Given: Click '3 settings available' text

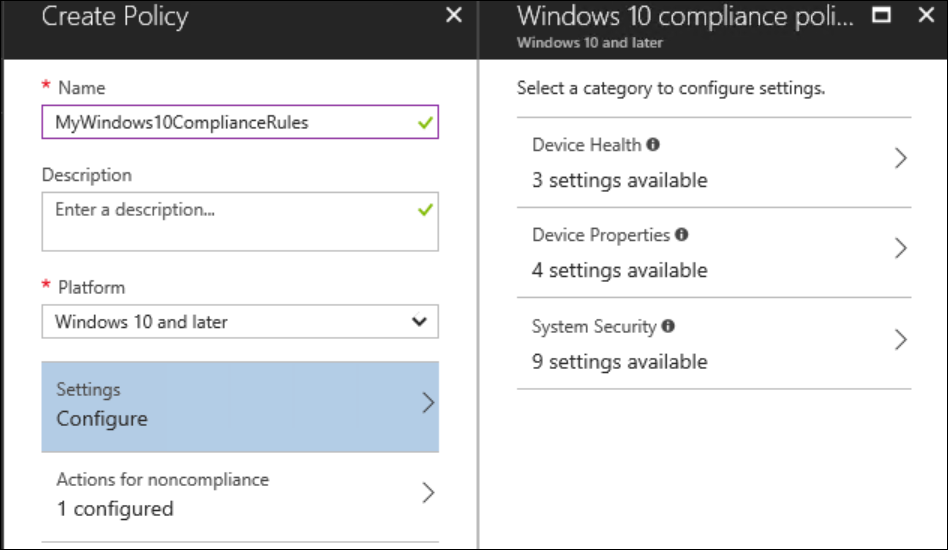Looking at the screenshot, I should [620, 180].
